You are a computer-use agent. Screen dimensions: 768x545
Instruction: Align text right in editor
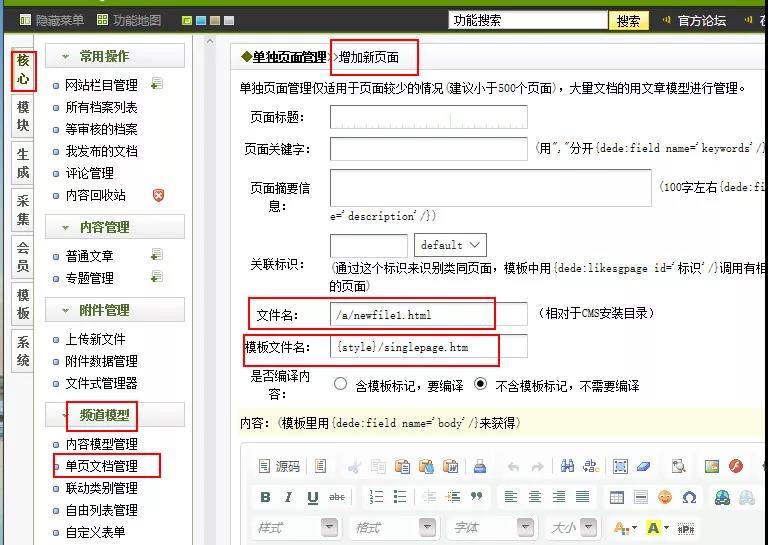(x=559, y=497)
